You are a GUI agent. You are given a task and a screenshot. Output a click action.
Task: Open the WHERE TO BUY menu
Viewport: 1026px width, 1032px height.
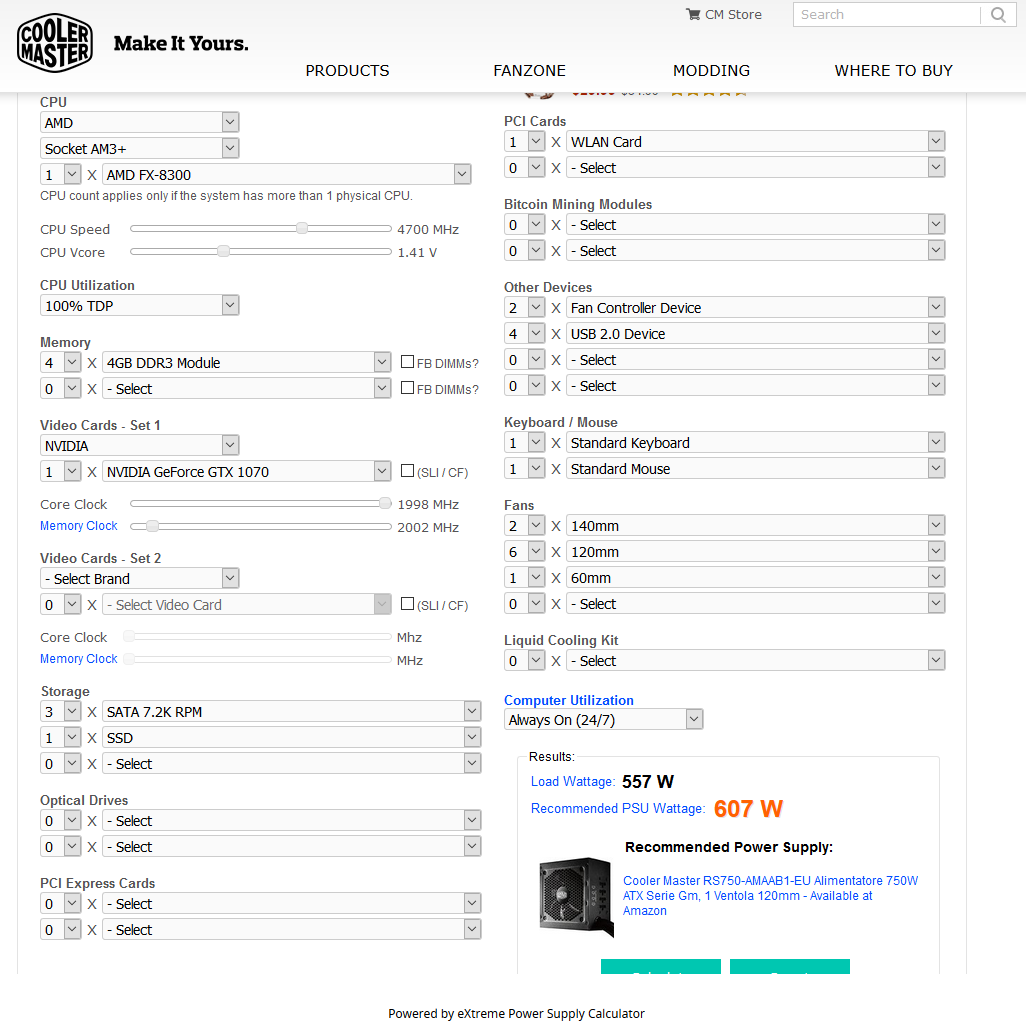[894, 70]
